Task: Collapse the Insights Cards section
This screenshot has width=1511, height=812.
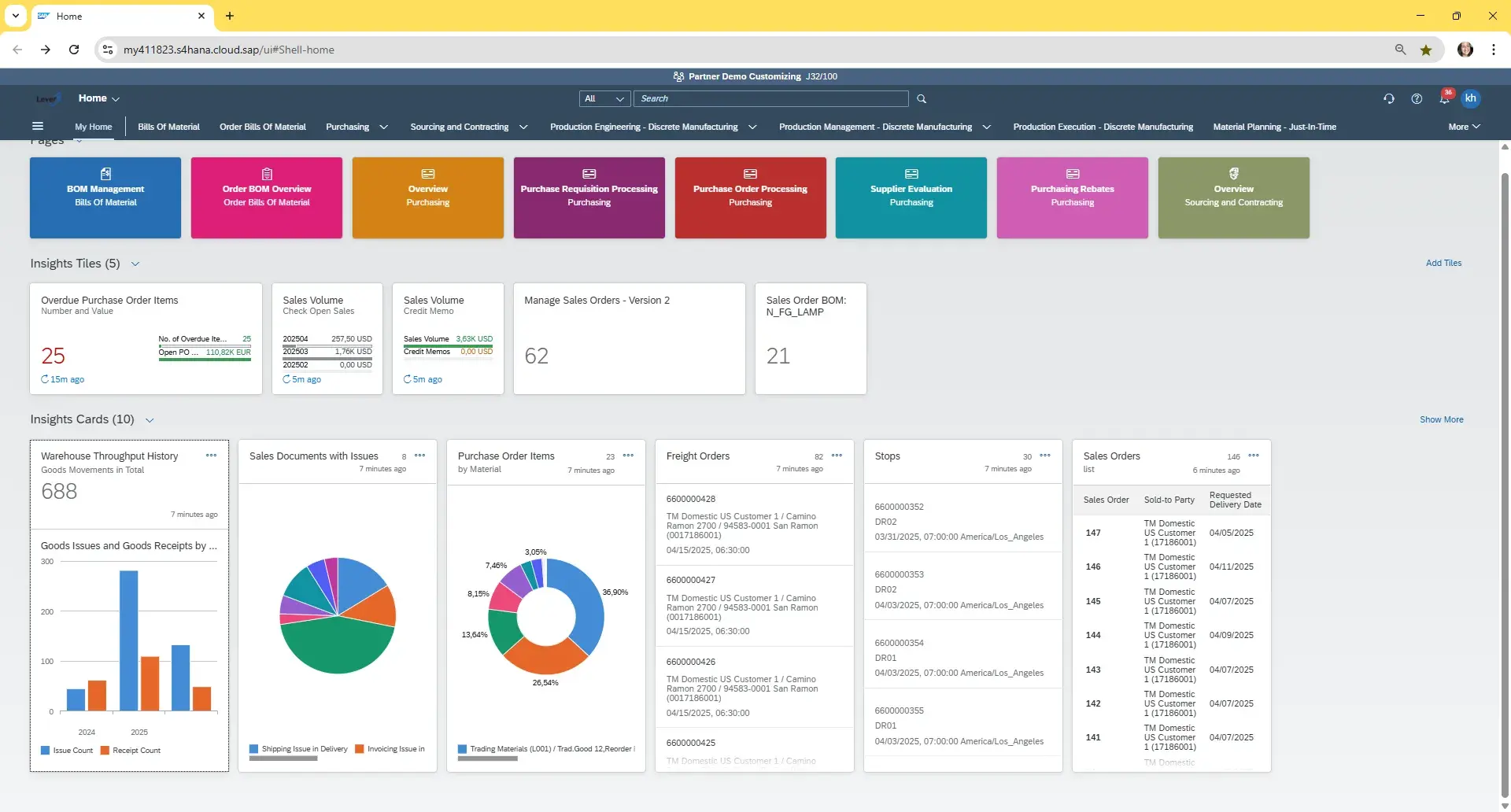Action: tap(150, 420)
